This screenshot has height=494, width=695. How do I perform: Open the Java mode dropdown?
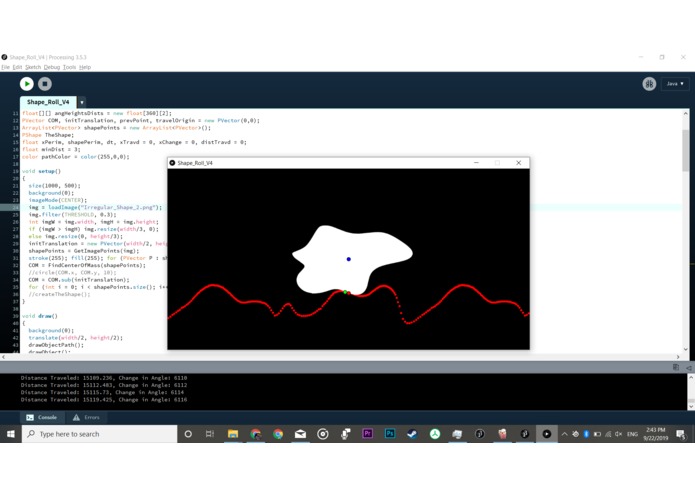675,84
